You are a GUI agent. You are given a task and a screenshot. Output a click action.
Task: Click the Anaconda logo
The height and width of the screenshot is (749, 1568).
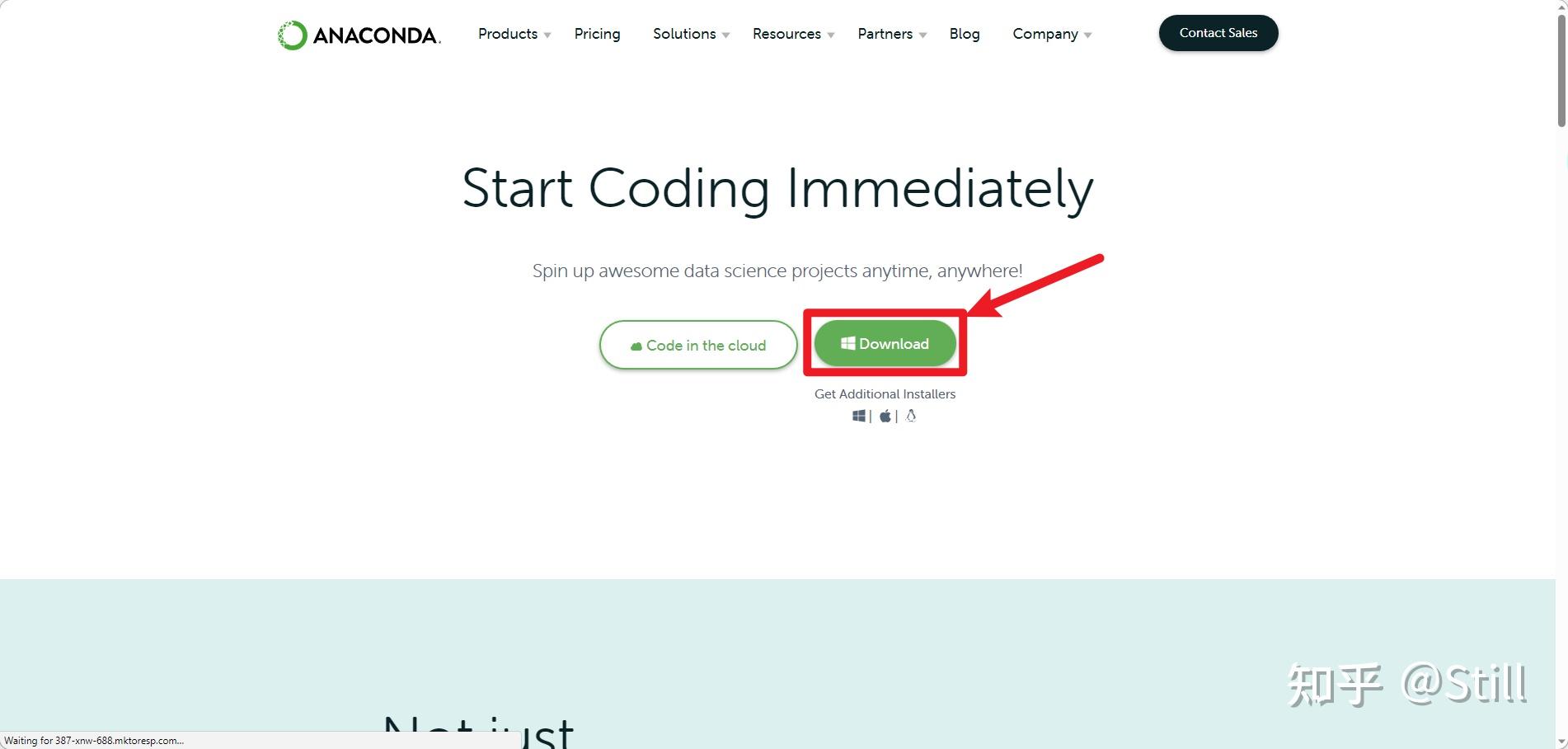pos(359,35)
